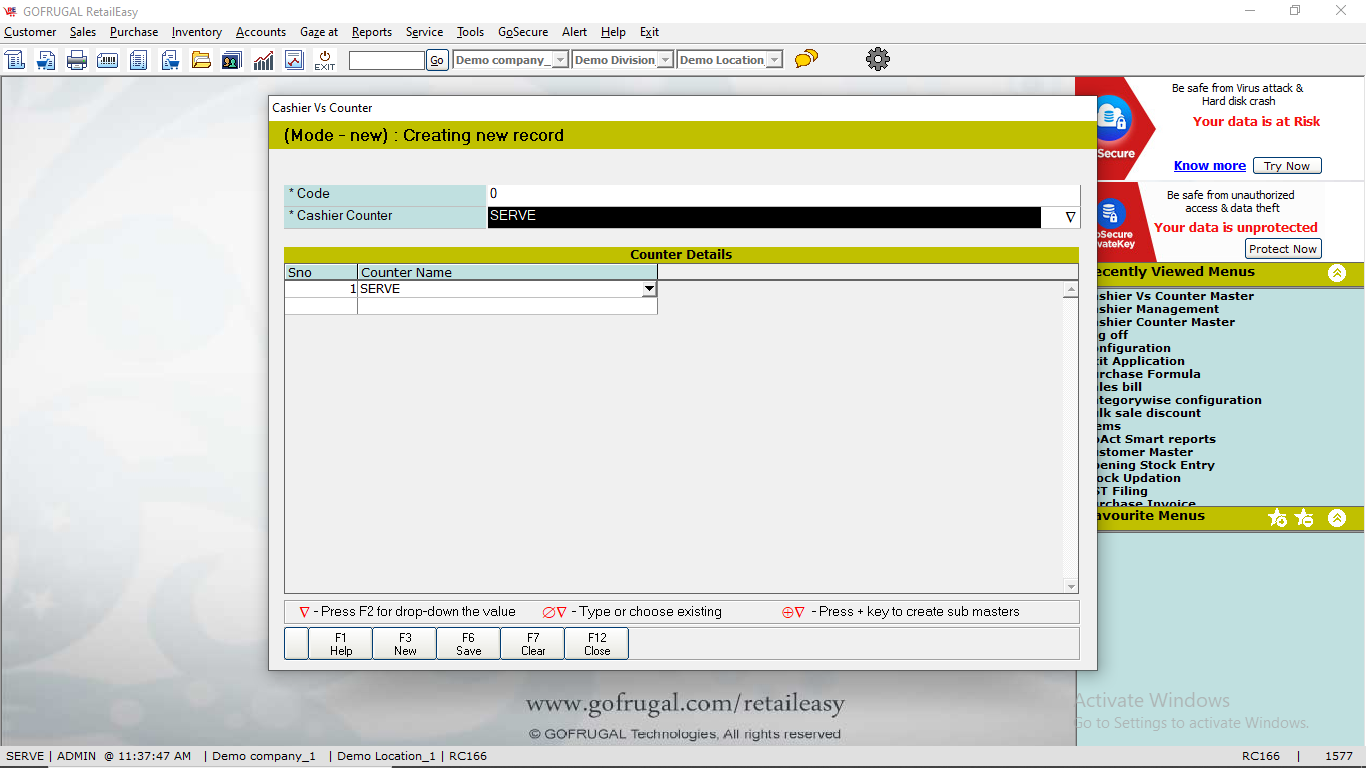Open the Sales menu

click(x=83, y=32)
